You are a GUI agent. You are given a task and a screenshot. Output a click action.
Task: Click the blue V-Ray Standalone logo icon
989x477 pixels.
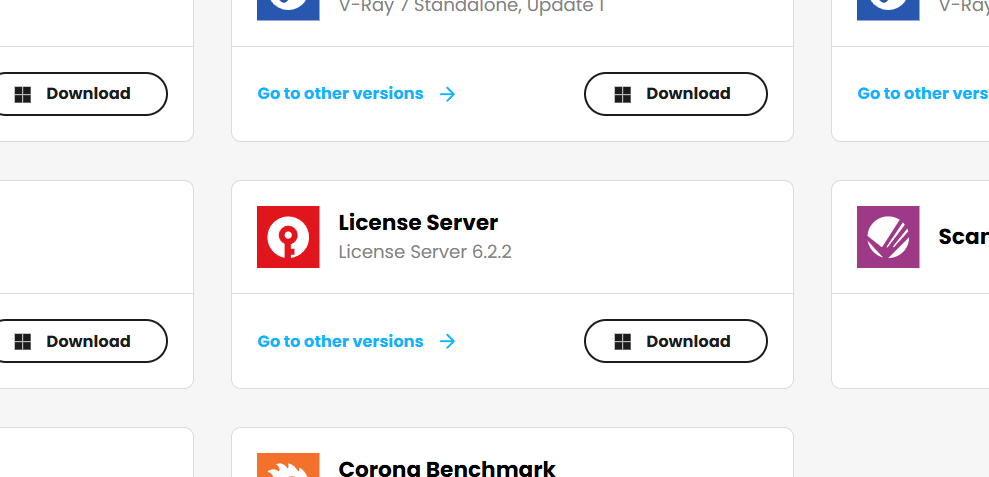coord(288,10)
